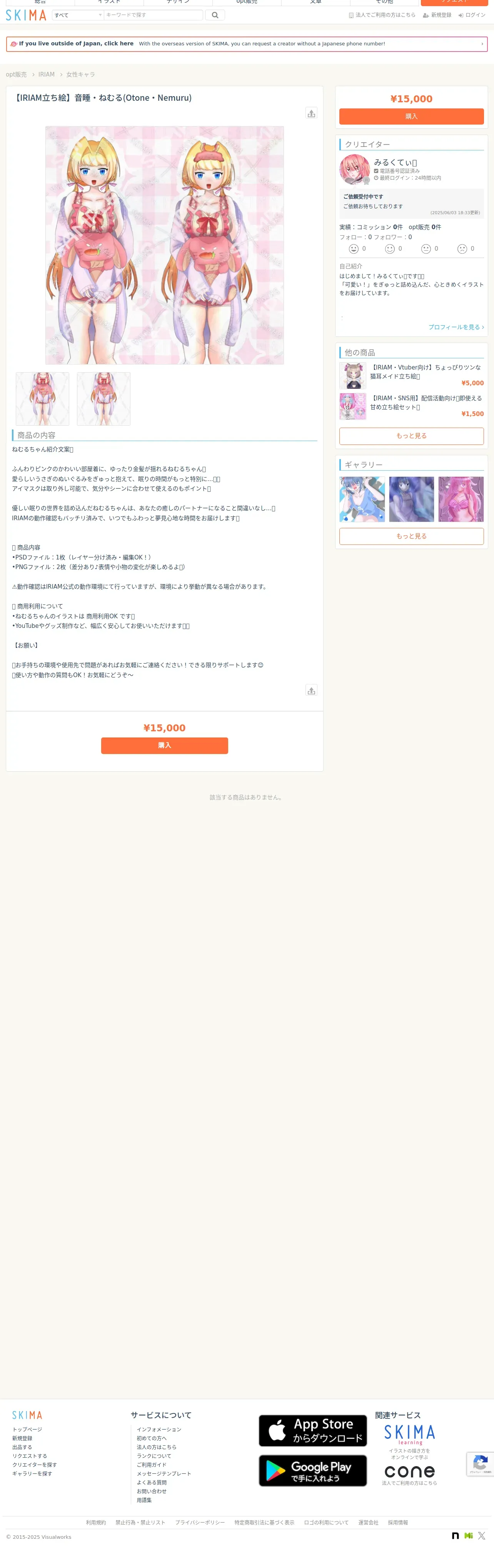Expand the overseas SKIMA banner chevron

[x=482, y=44]
